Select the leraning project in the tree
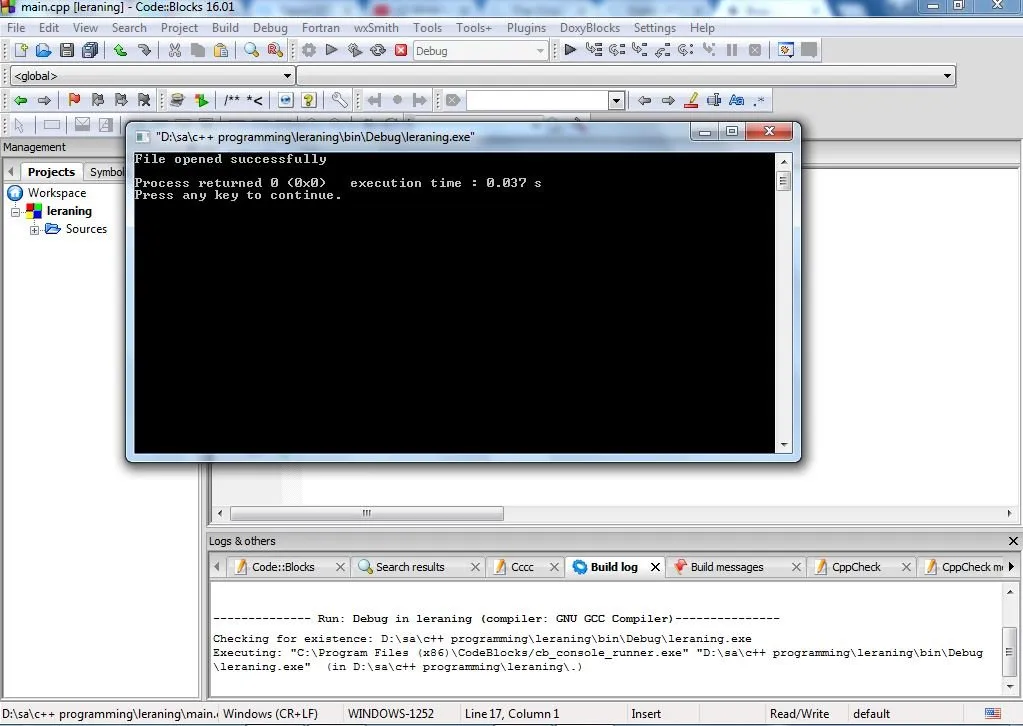This screenshot has width=1023, height=726. tap(69, 211)
